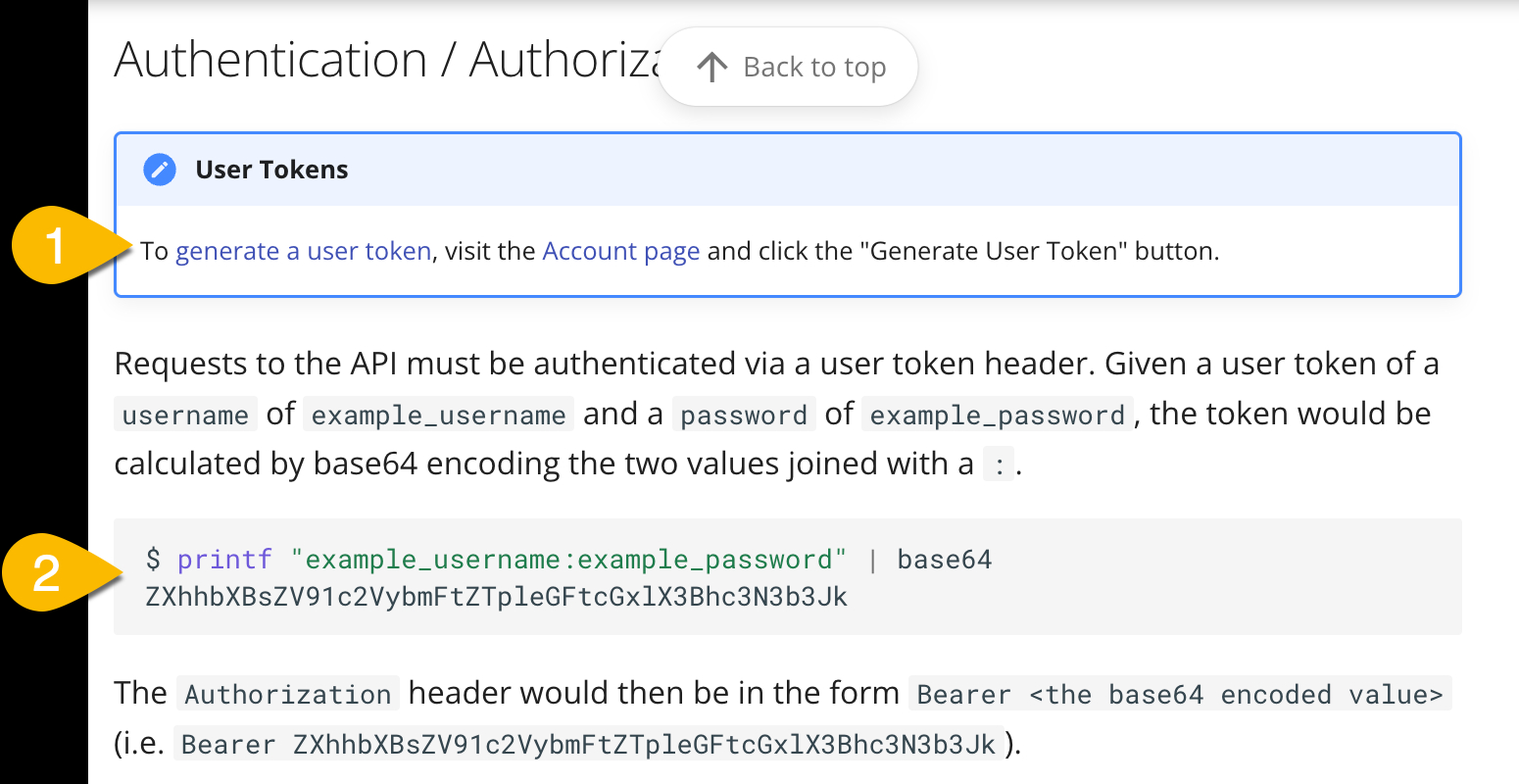
Task: Click the colon inline code snippet
Action: [x=999, y=465]
